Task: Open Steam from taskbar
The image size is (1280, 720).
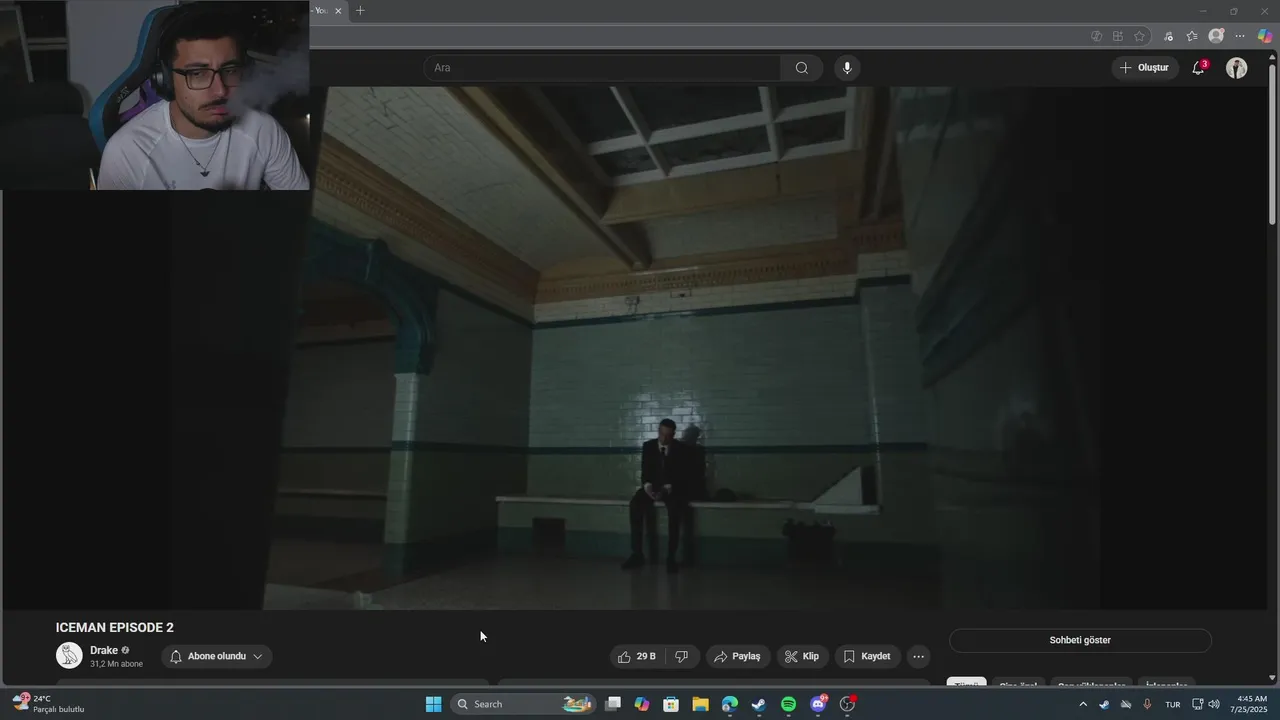Action: tap(759, 704)
